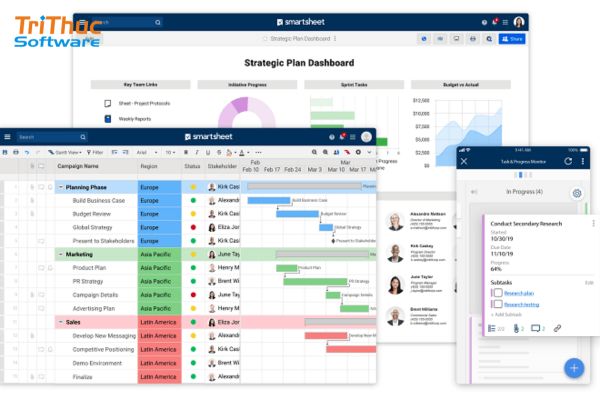Close the mobile Task & Progress Monitor view

coord(464,161)
